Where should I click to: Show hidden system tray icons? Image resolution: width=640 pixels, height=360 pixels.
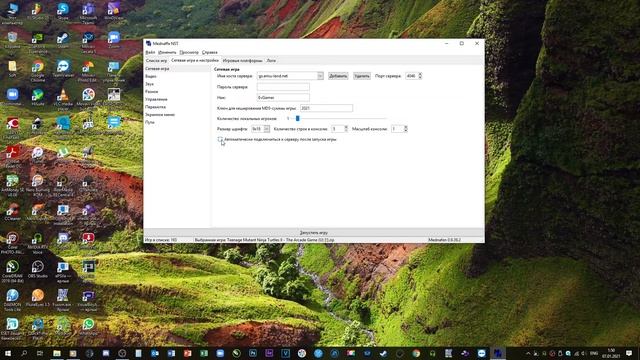[528, 353]
